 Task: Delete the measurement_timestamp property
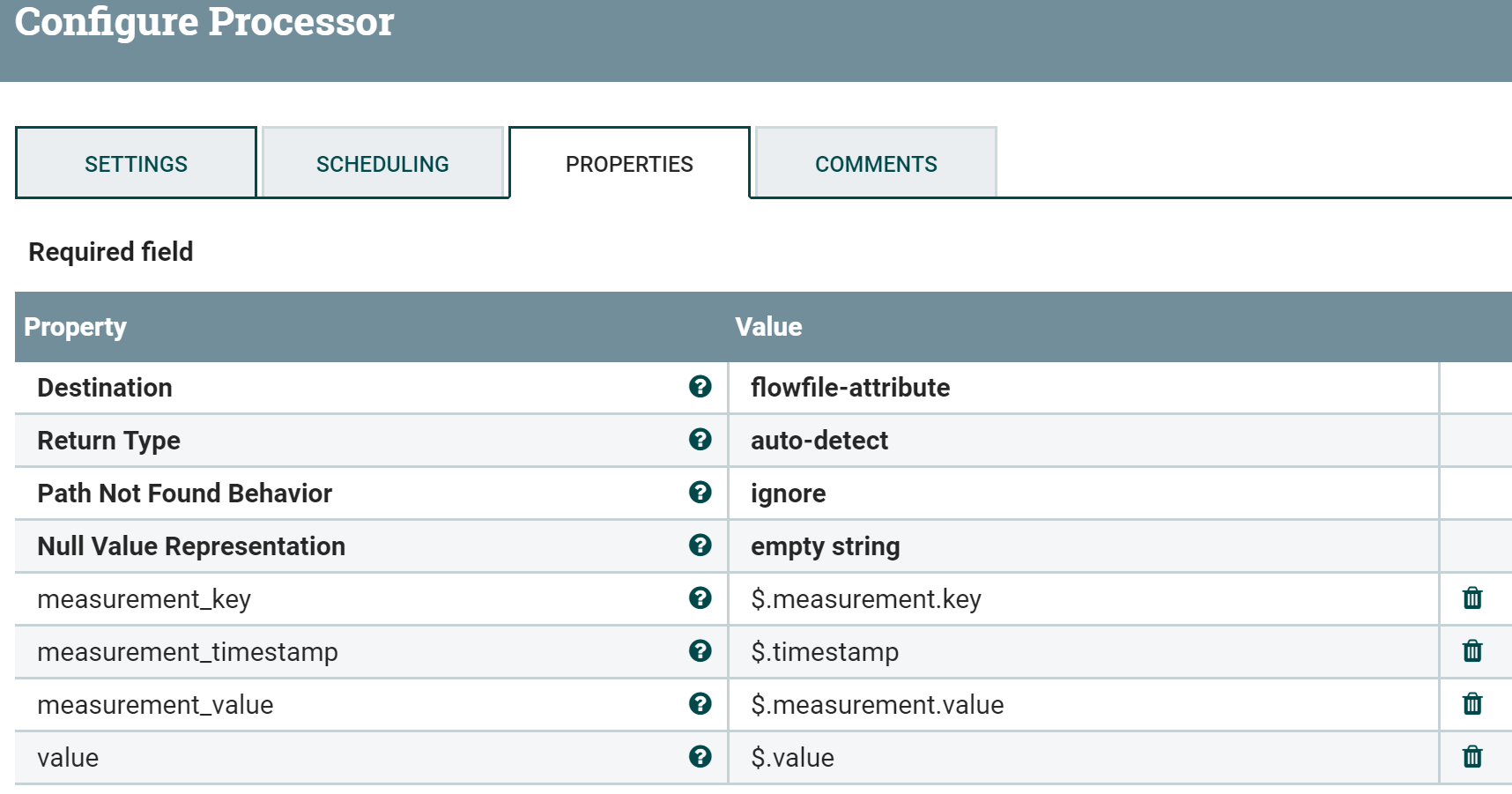1471,651
